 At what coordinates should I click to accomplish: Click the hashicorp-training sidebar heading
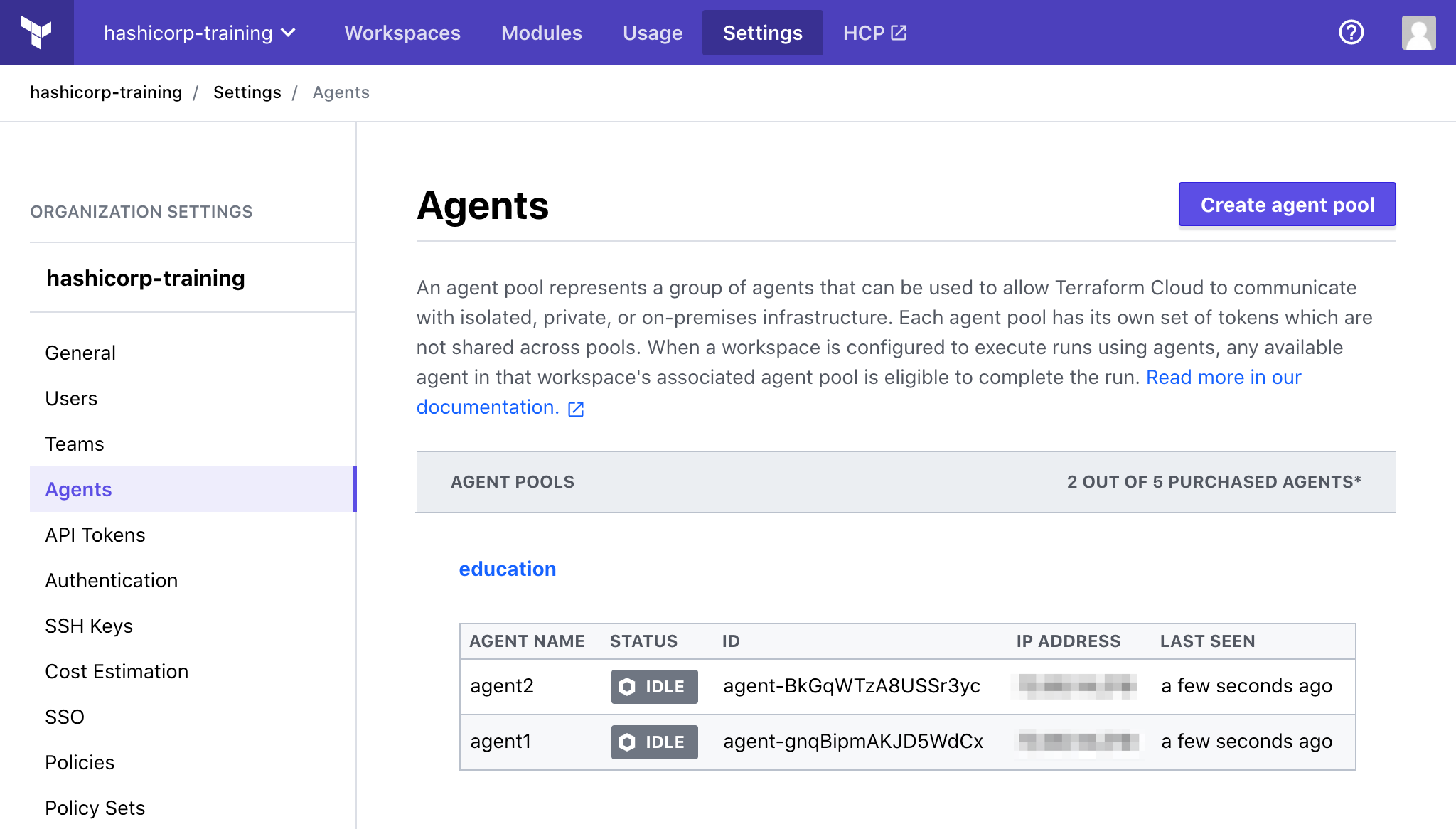146,278
